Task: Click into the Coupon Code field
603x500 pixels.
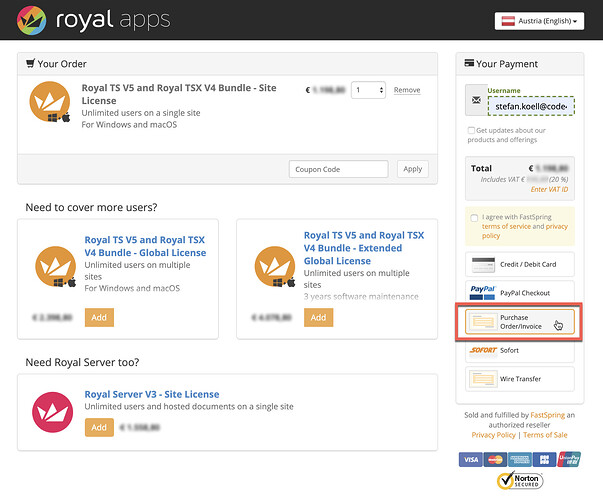Action: point(338,169)
